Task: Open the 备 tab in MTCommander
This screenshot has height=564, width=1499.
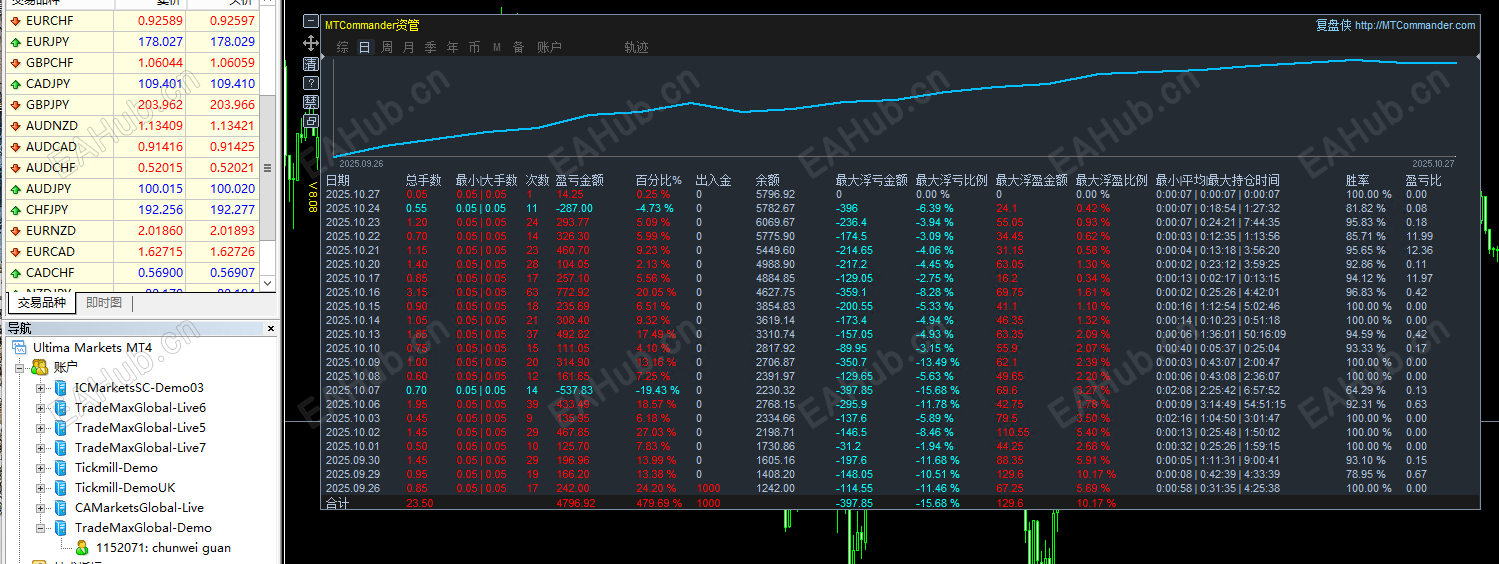Action: click(x=519, y=47)
